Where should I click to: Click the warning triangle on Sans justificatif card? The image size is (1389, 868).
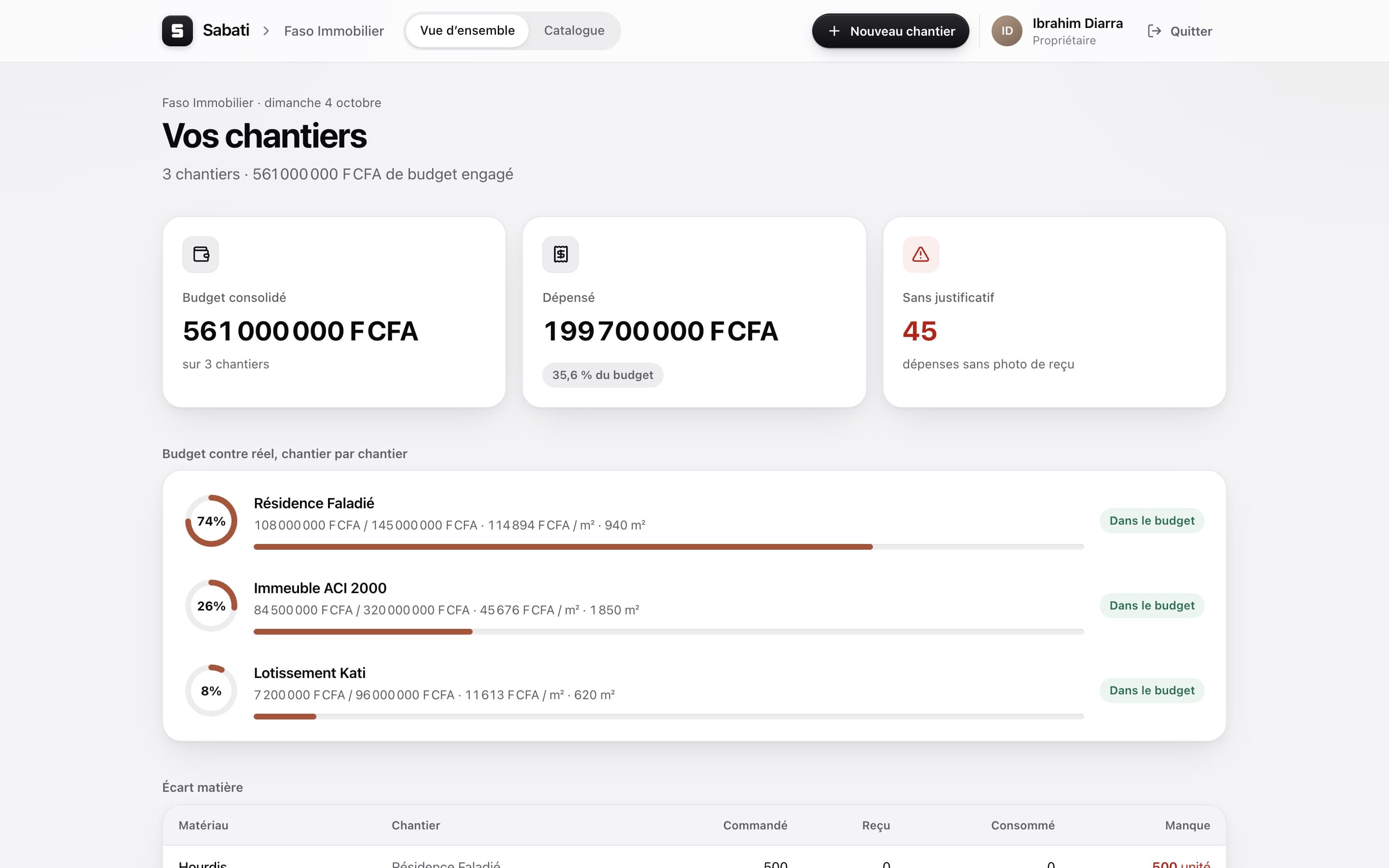[x=921, y=254]
